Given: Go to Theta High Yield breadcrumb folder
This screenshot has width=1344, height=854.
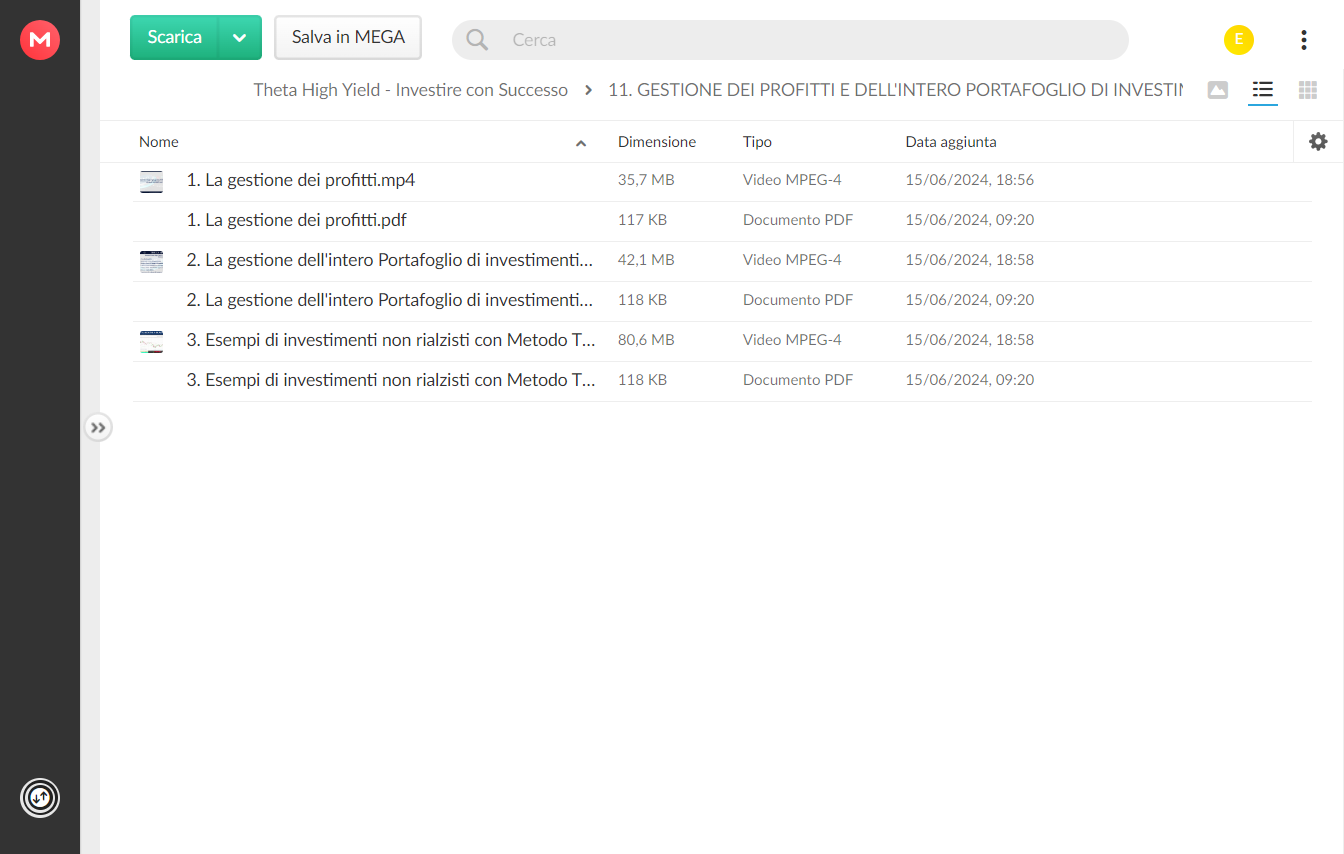Looking at the screenshot, I should tap(410, 90).
